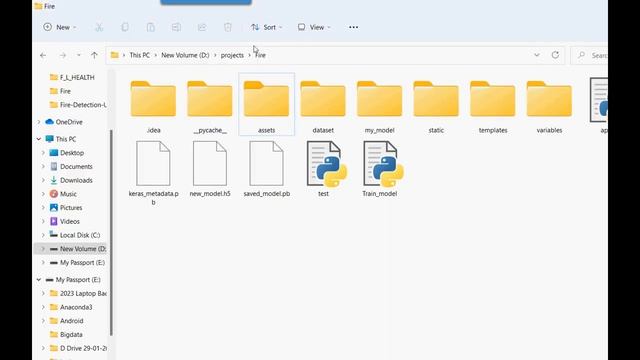
Task: Go back with the left arrow
Action: tap(43, 55)
